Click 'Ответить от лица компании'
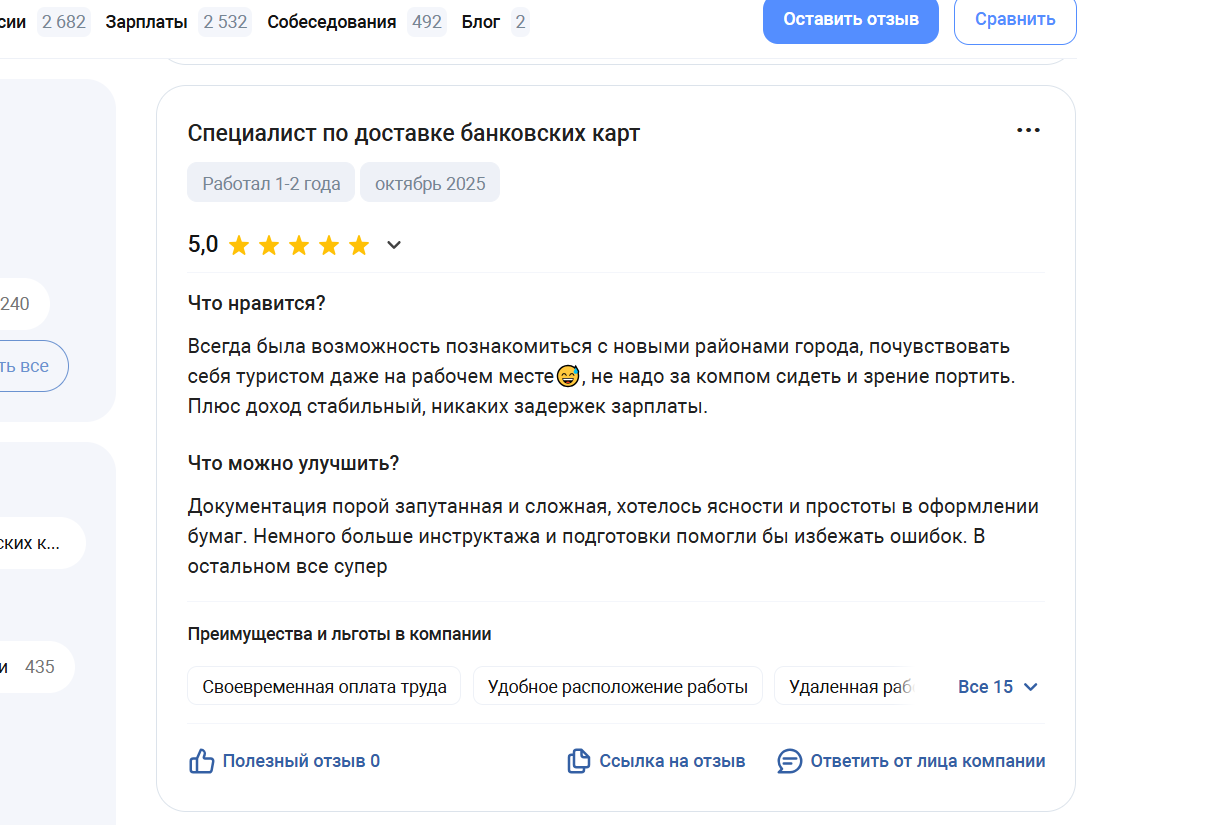The width and height of the screenshot is (1208, 825). click(927, 761)
